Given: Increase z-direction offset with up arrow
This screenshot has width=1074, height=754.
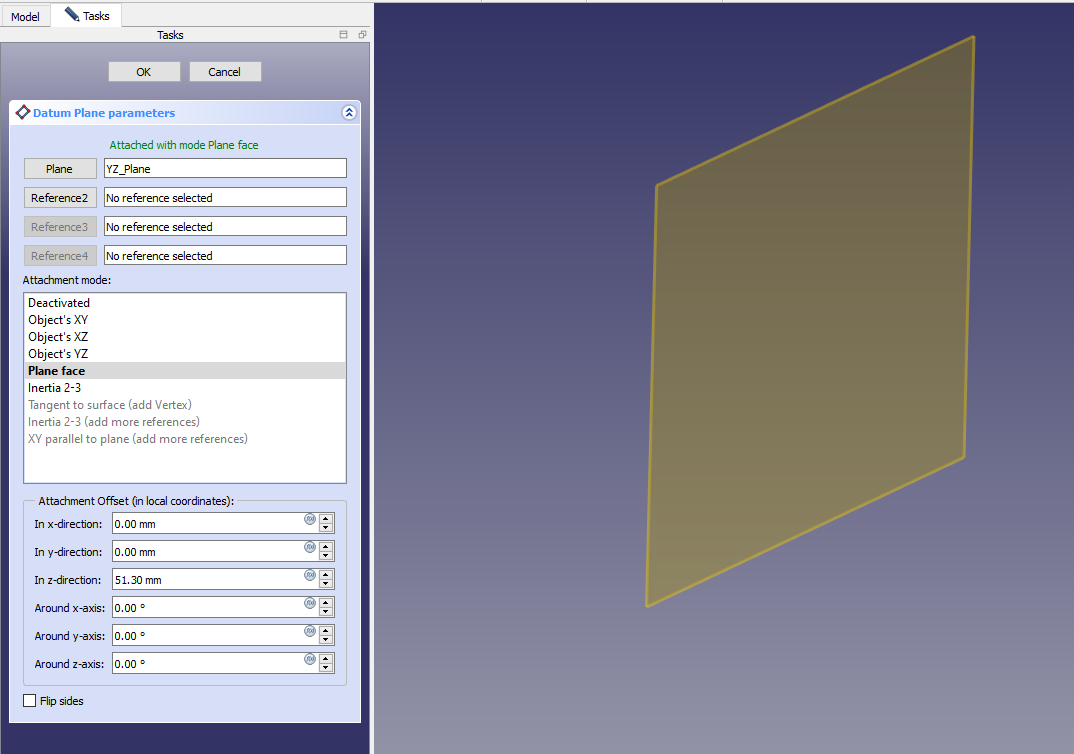Looking at the screenshot, I should (326, 575).
